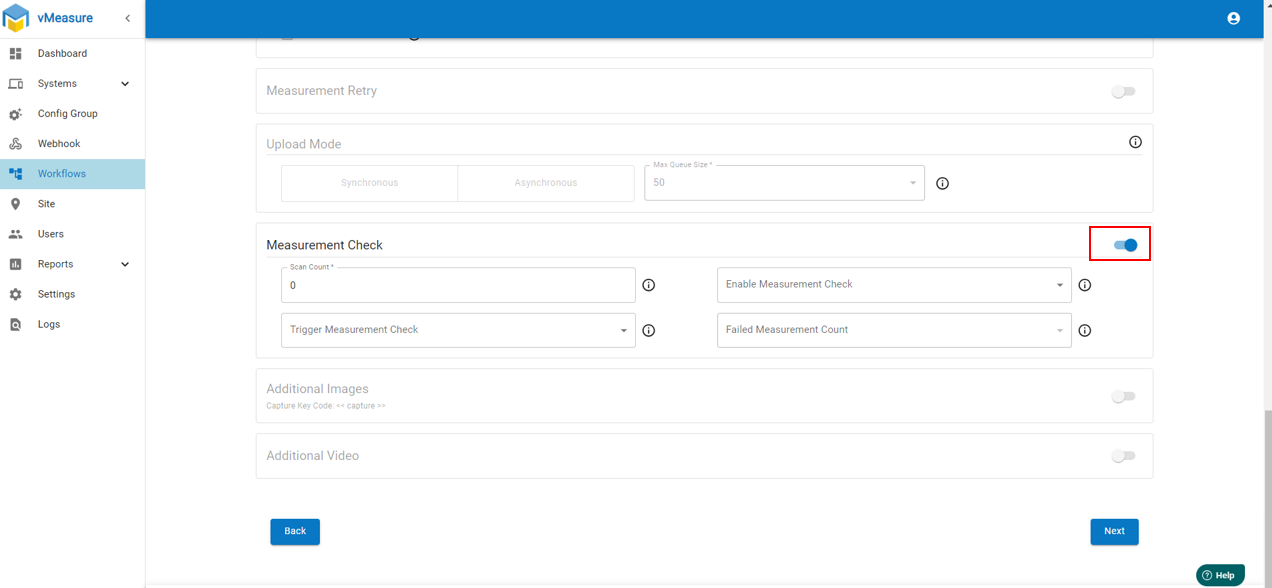Click the Users people icon
Viewport: 1272px width, 588px height.
(15, 234)
